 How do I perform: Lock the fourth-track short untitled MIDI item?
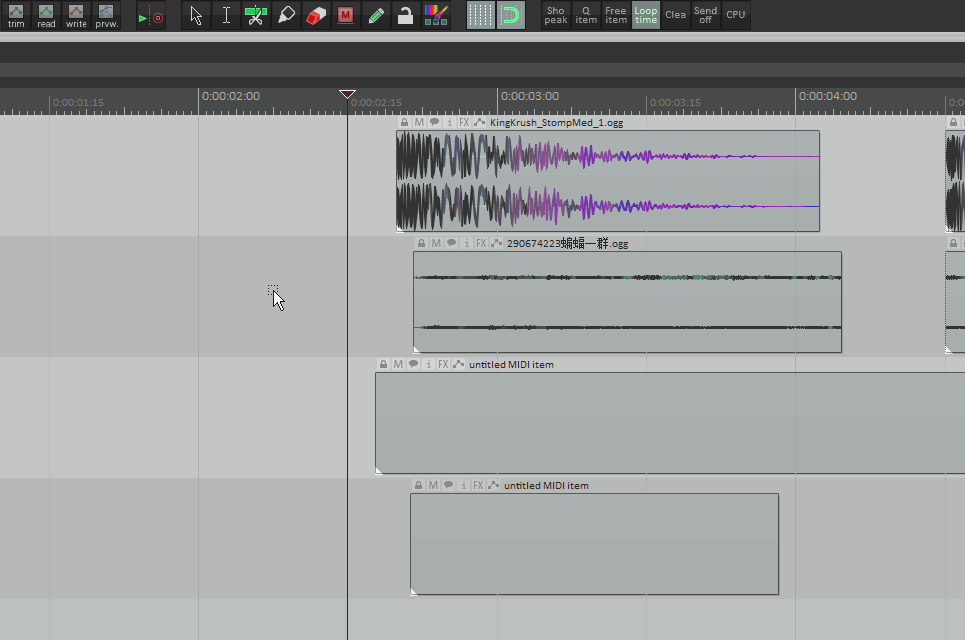(x=418, y=486)
